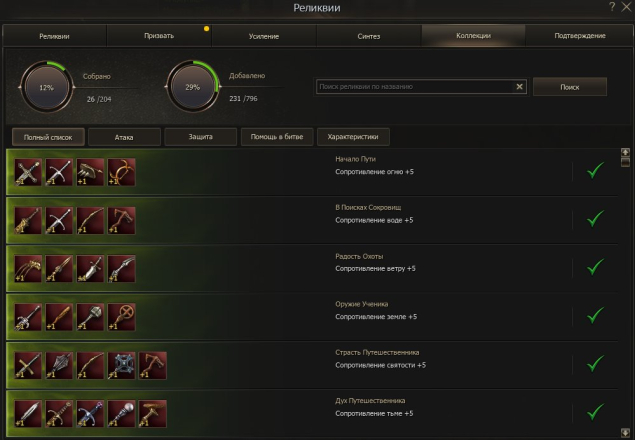The image size is (635, 440).
Task: Click the crossbow relic in В Поисках Сокровищ
Action: click(x=121, y=220)
